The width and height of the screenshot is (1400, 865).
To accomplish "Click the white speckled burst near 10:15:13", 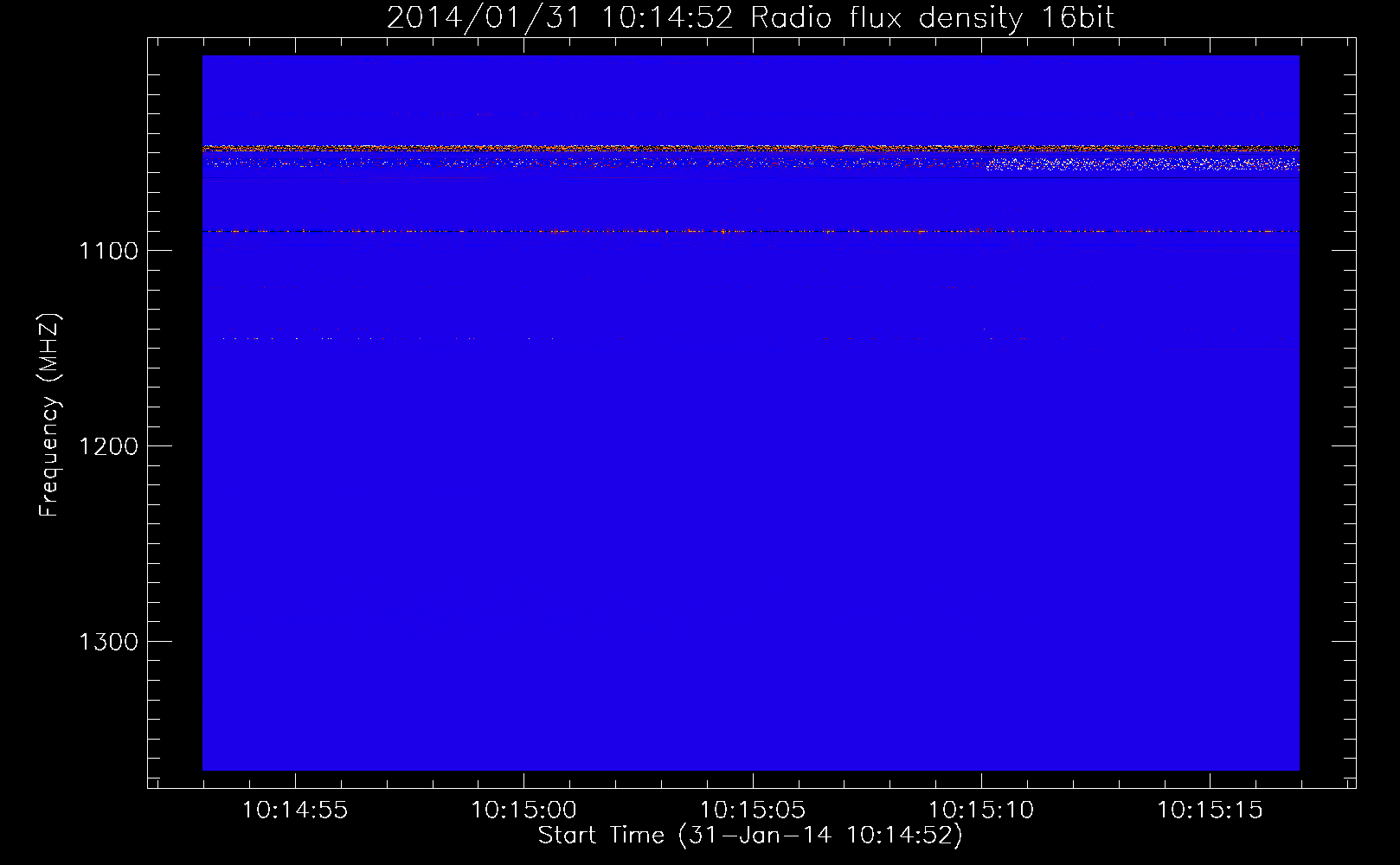I will 1142,163.
